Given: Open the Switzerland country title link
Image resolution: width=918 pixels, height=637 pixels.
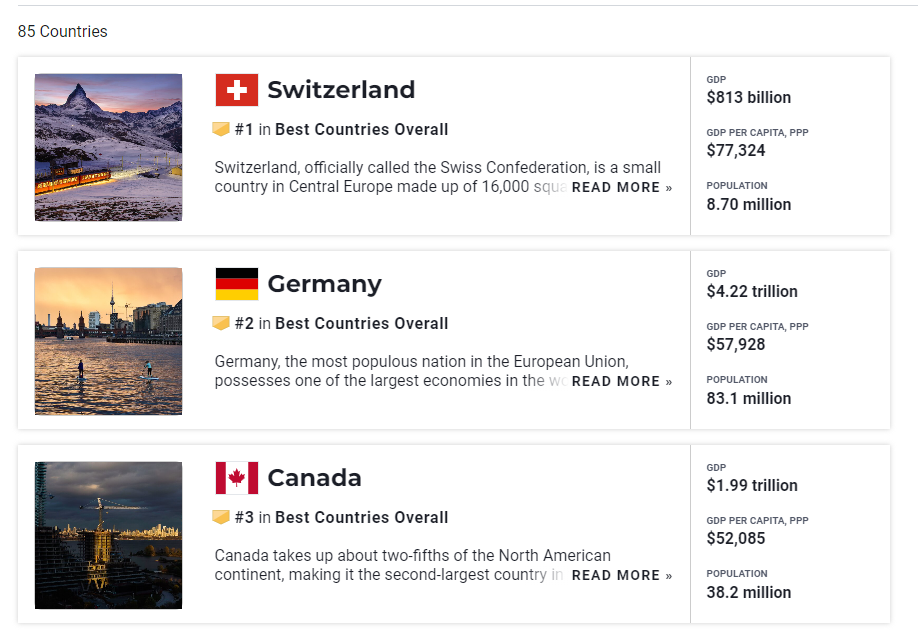Looking at the screenshot, I should [341, 90].
